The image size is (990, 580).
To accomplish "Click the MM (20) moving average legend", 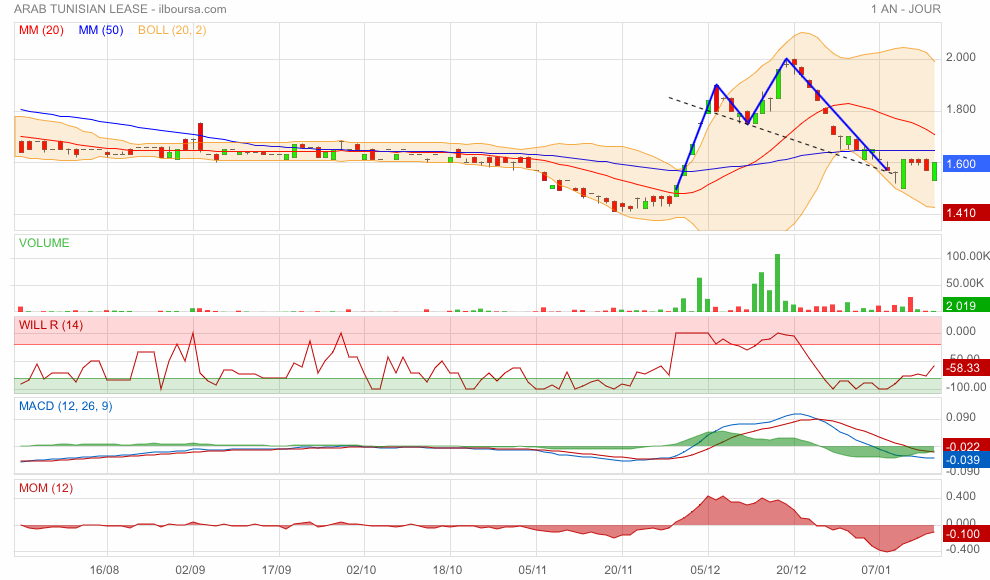I will pos(41,30).
